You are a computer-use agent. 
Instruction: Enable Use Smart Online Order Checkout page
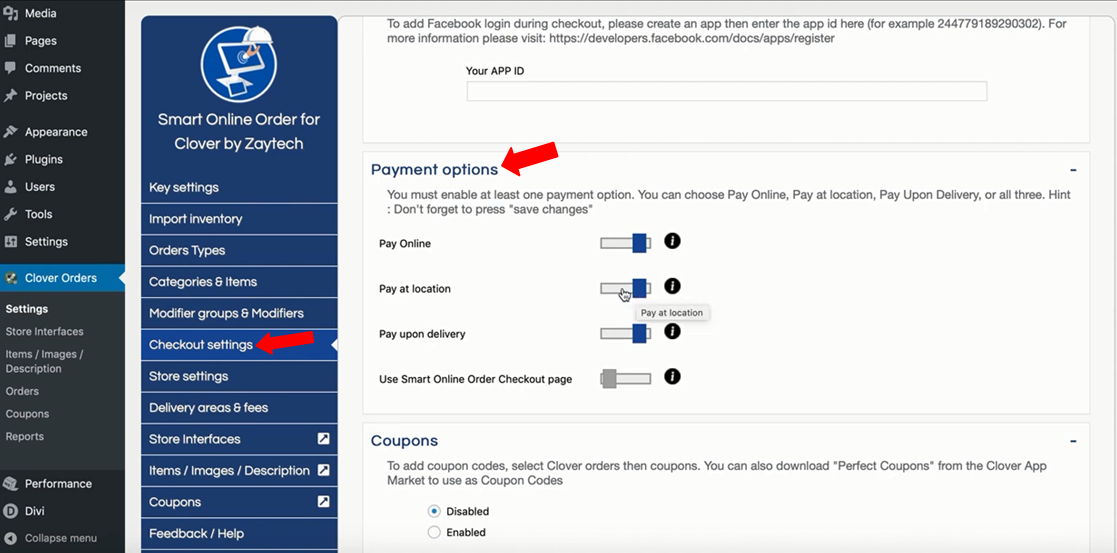625,378
